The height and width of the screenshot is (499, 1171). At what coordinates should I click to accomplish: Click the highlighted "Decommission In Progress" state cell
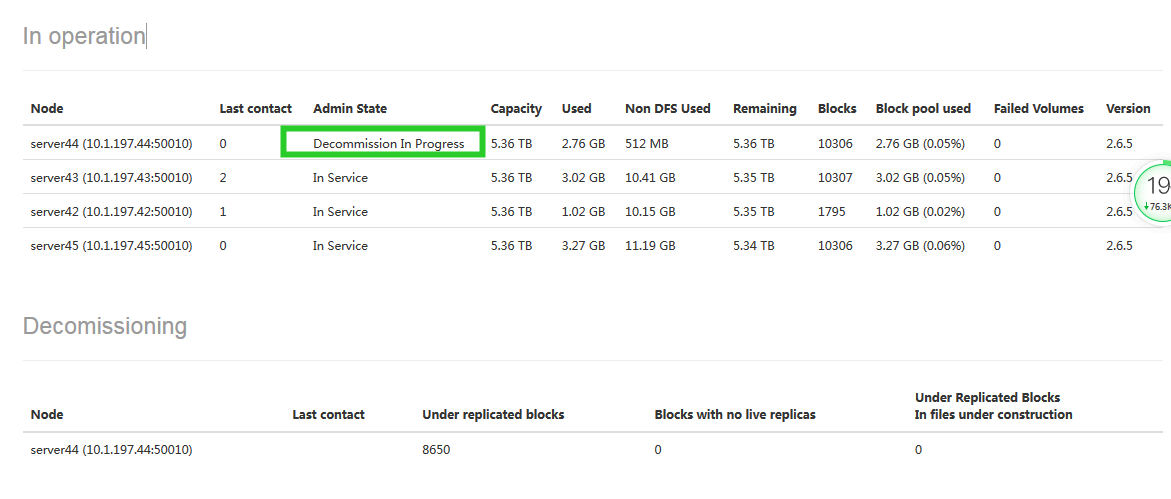tap(388, 144)
